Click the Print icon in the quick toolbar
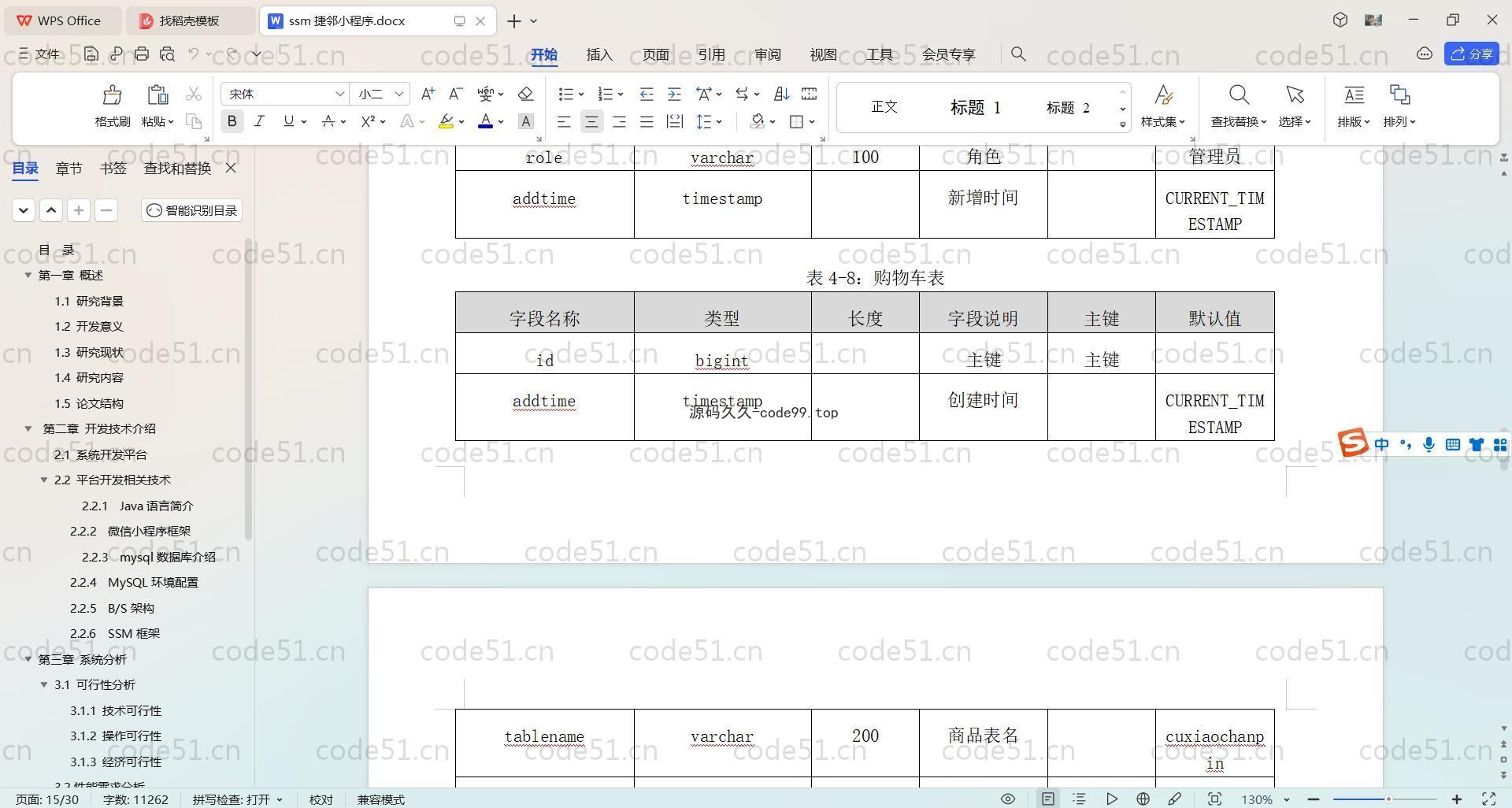The width and height of the screenshot is (1512, 808). coord(142,54)
